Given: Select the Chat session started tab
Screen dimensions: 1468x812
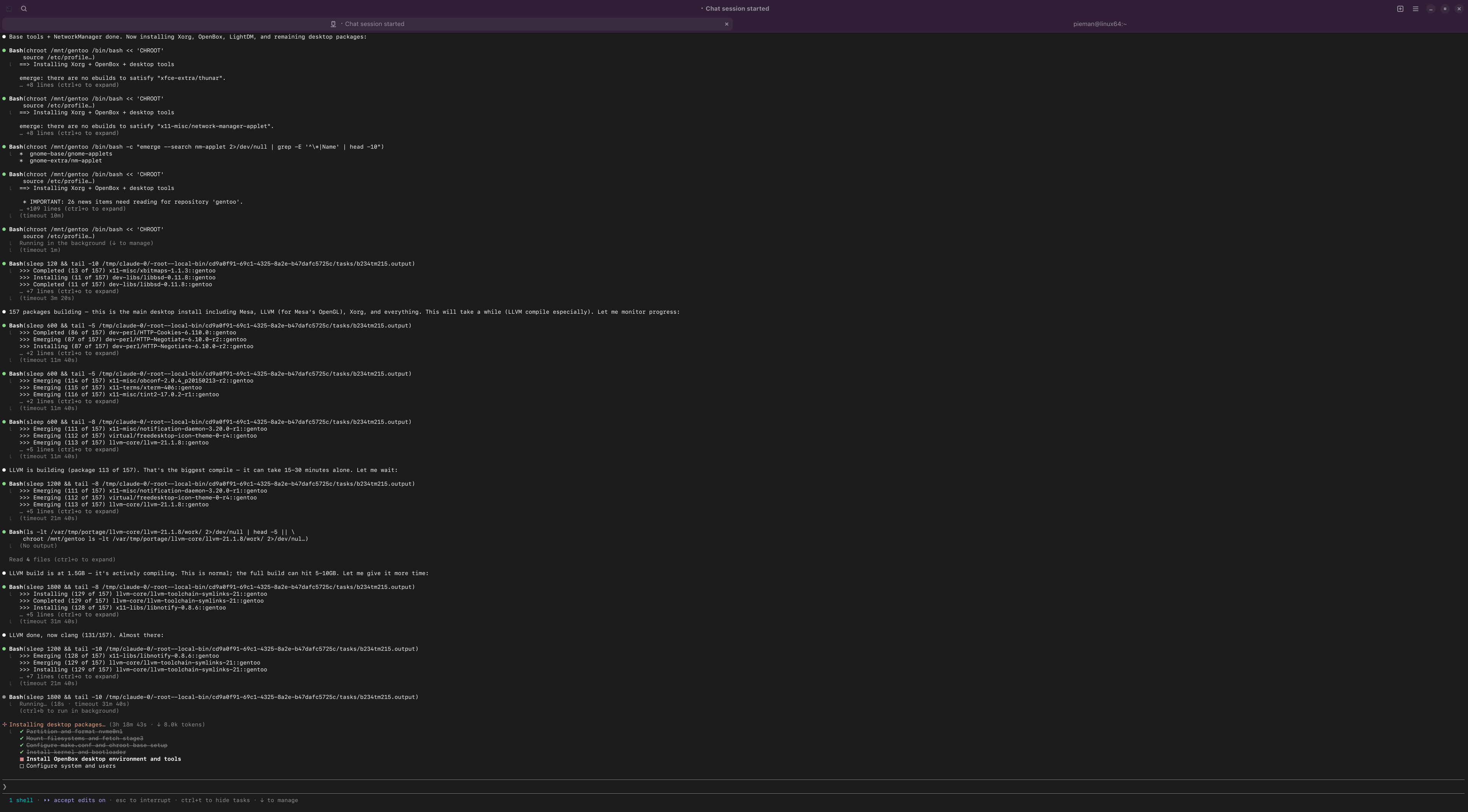Looking at the screenshot, I should (x=374, y=24).
